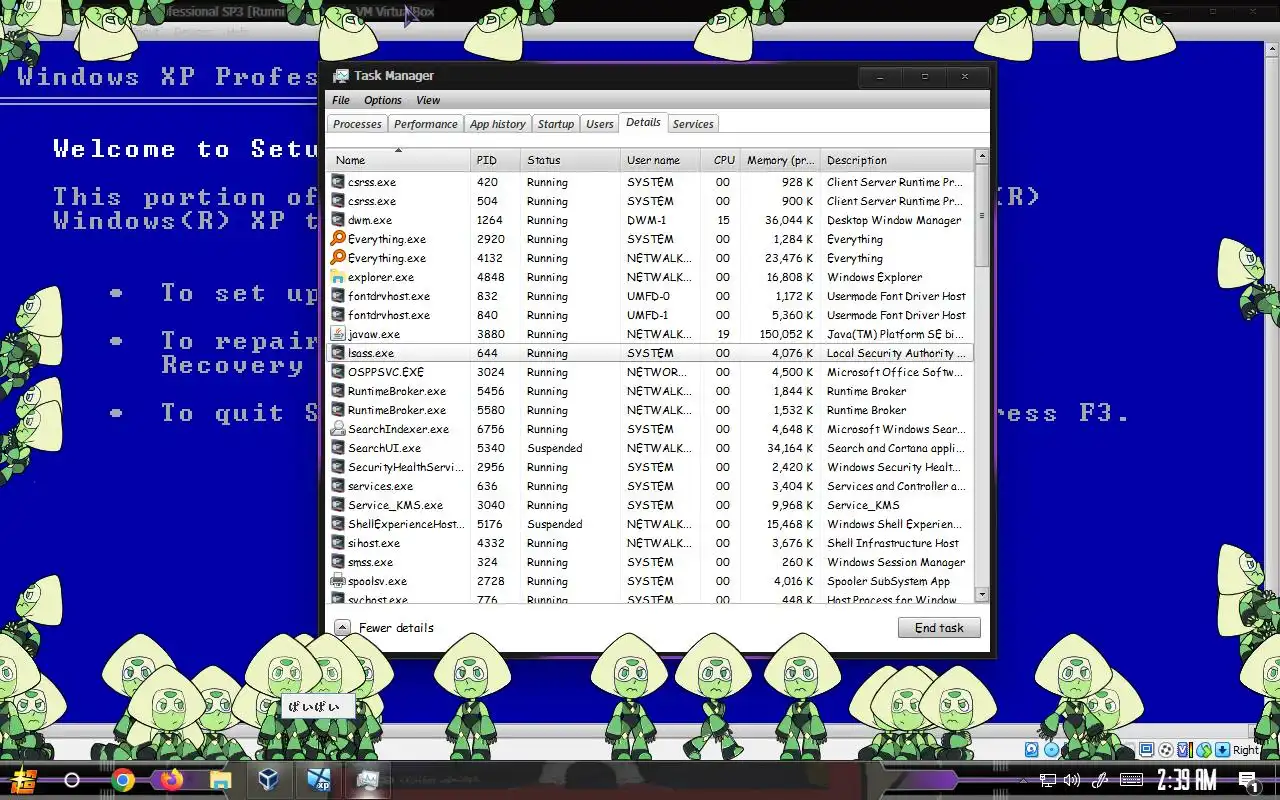Collapse view with Fewer details
This screenshot has width=1280, height=800.
384,628
